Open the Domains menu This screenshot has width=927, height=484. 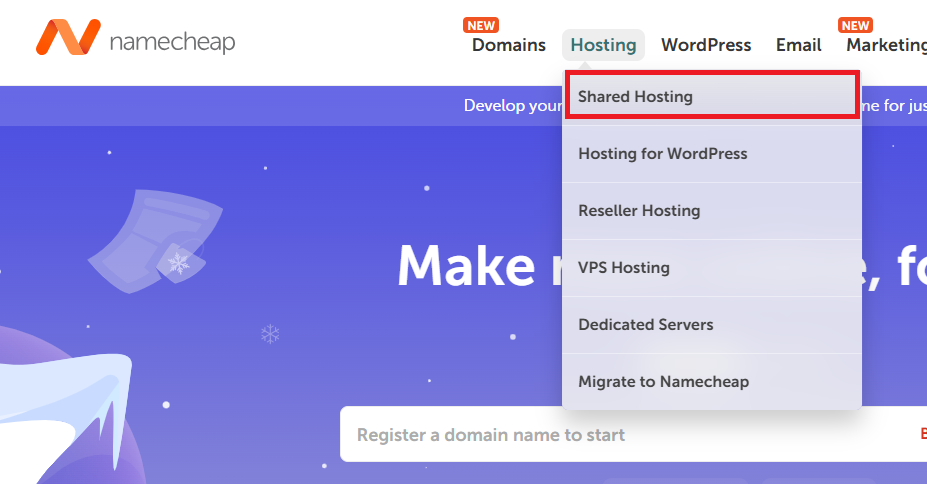click(x=508, y=45)
